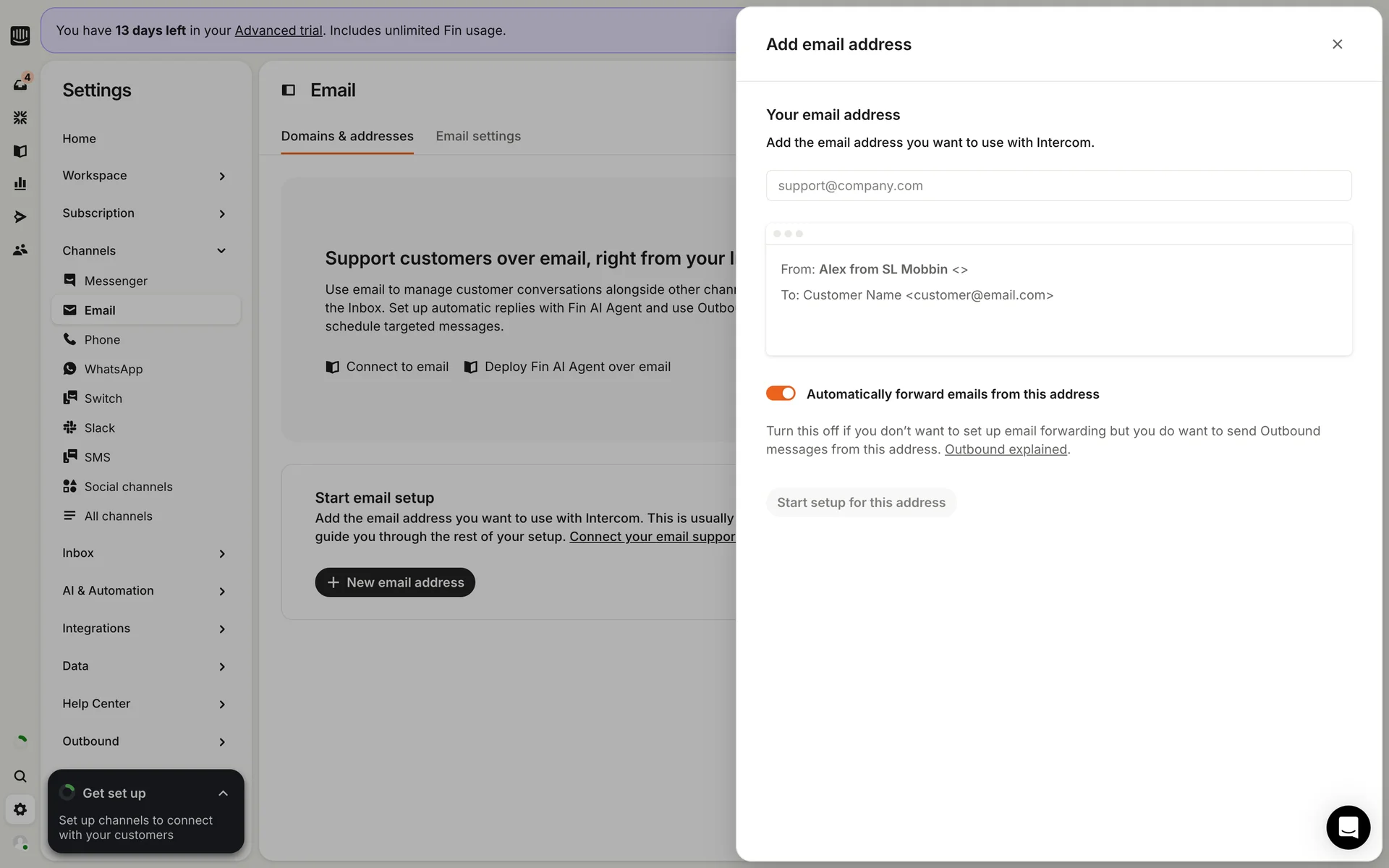Open the Reports bar chart icon
The height and width of the screenshot is (868, 1389).
tap(20, 184)
